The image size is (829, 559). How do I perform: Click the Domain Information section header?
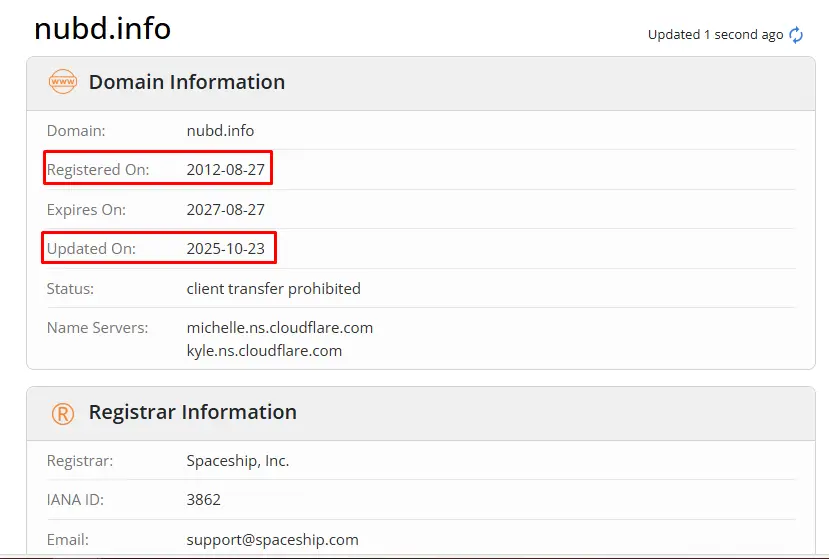[186, 82]
